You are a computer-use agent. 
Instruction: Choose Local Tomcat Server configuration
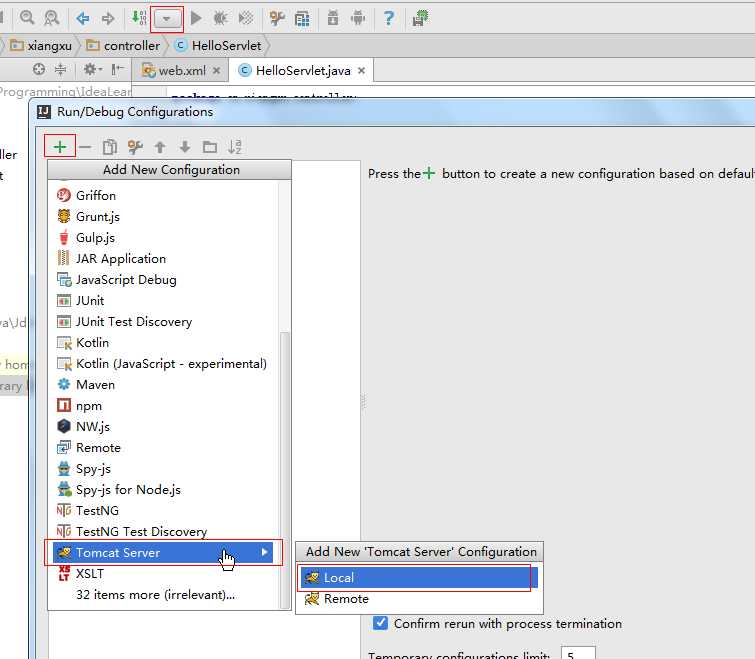coord(419,578)
